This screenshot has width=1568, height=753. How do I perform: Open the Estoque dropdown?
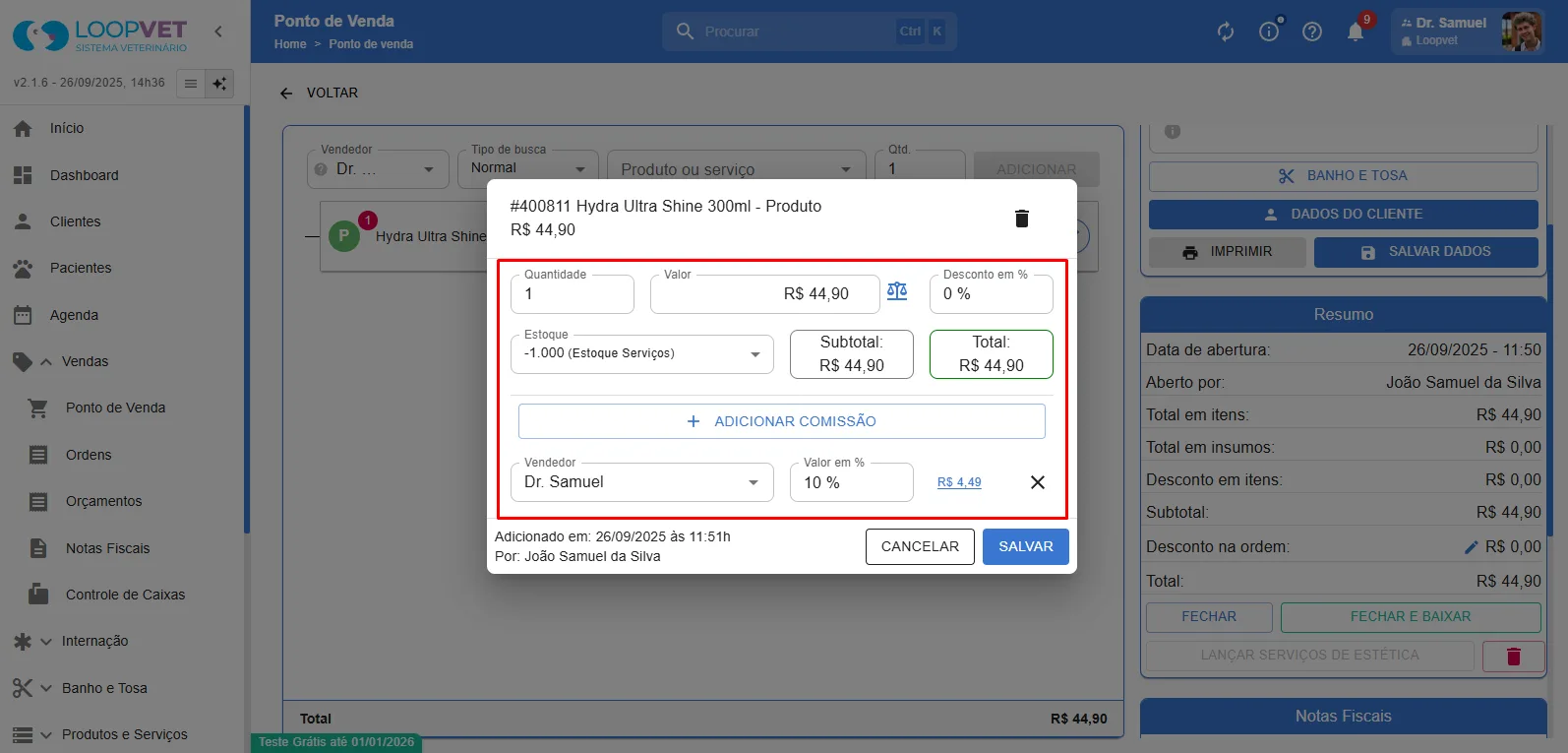(x=642, y=353)
